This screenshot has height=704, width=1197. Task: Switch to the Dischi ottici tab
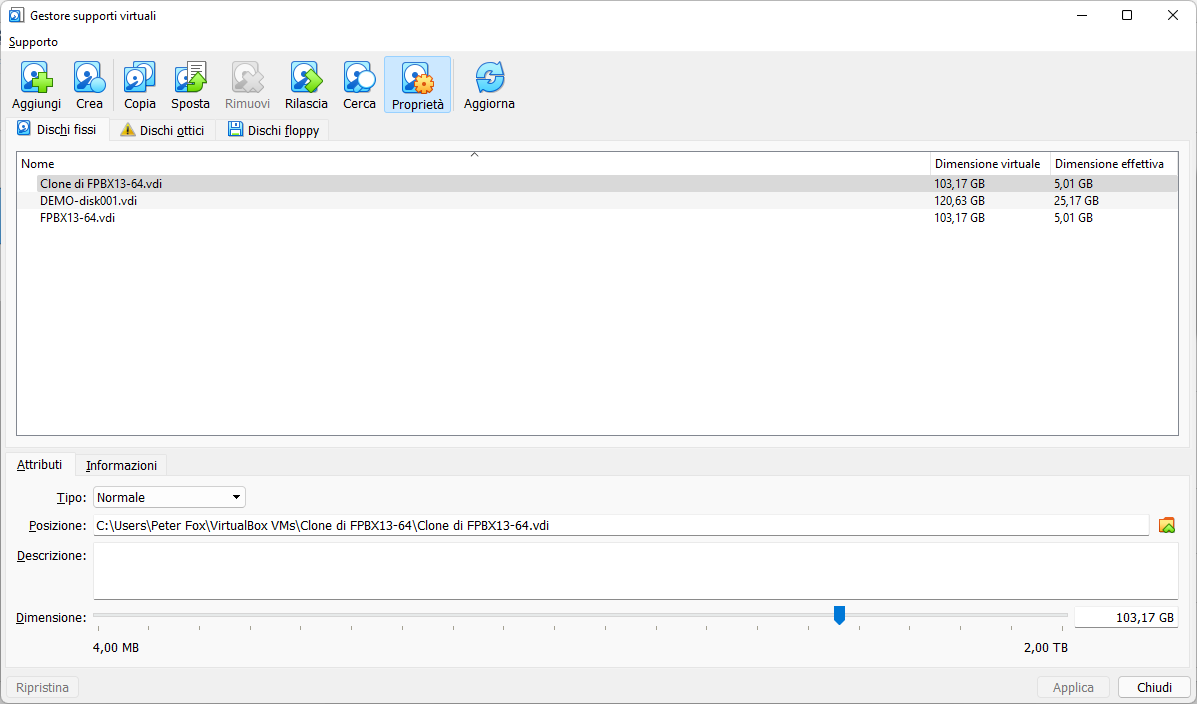click(x=163, y=131)
